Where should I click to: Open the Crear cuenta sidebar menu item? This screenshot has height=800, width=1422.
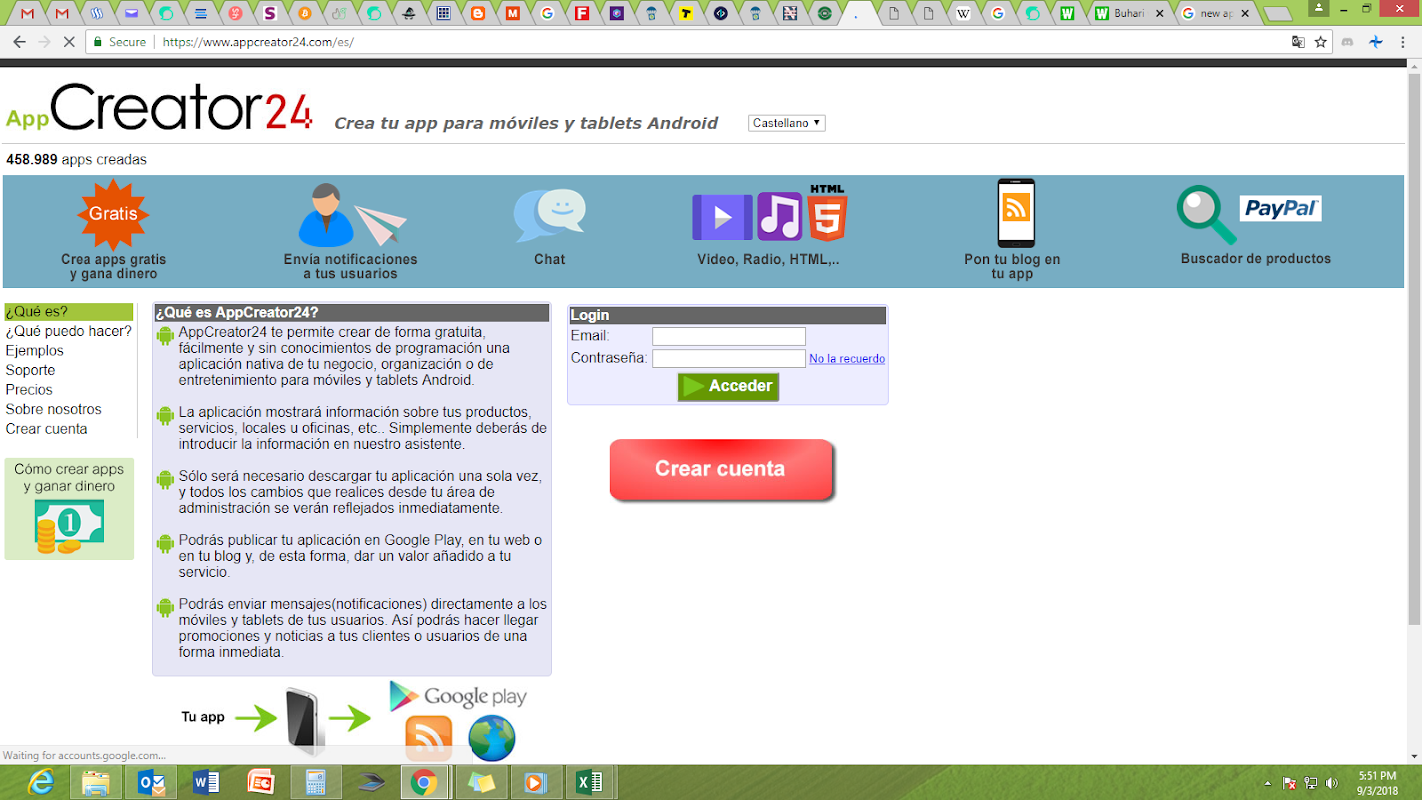coord(47,429)
